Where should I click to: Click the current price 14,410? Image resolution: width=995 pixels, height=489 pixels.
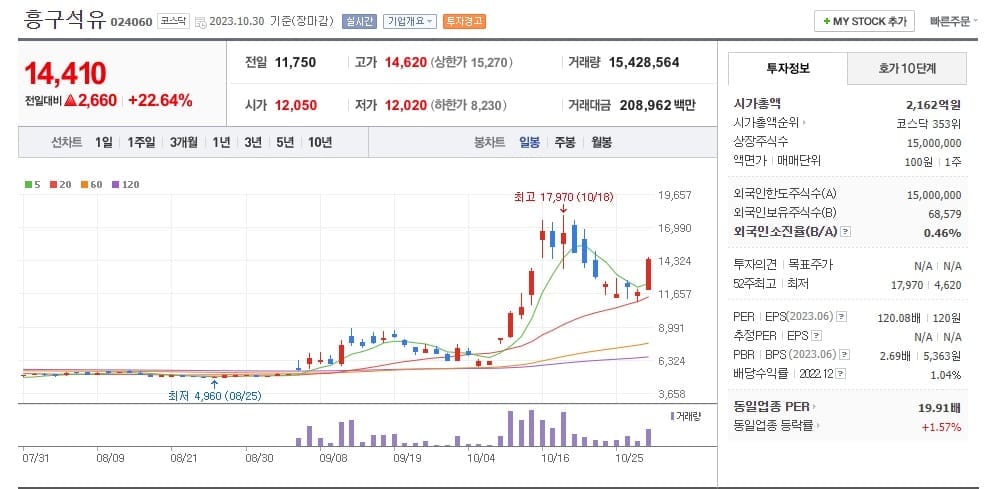point(65,74)
